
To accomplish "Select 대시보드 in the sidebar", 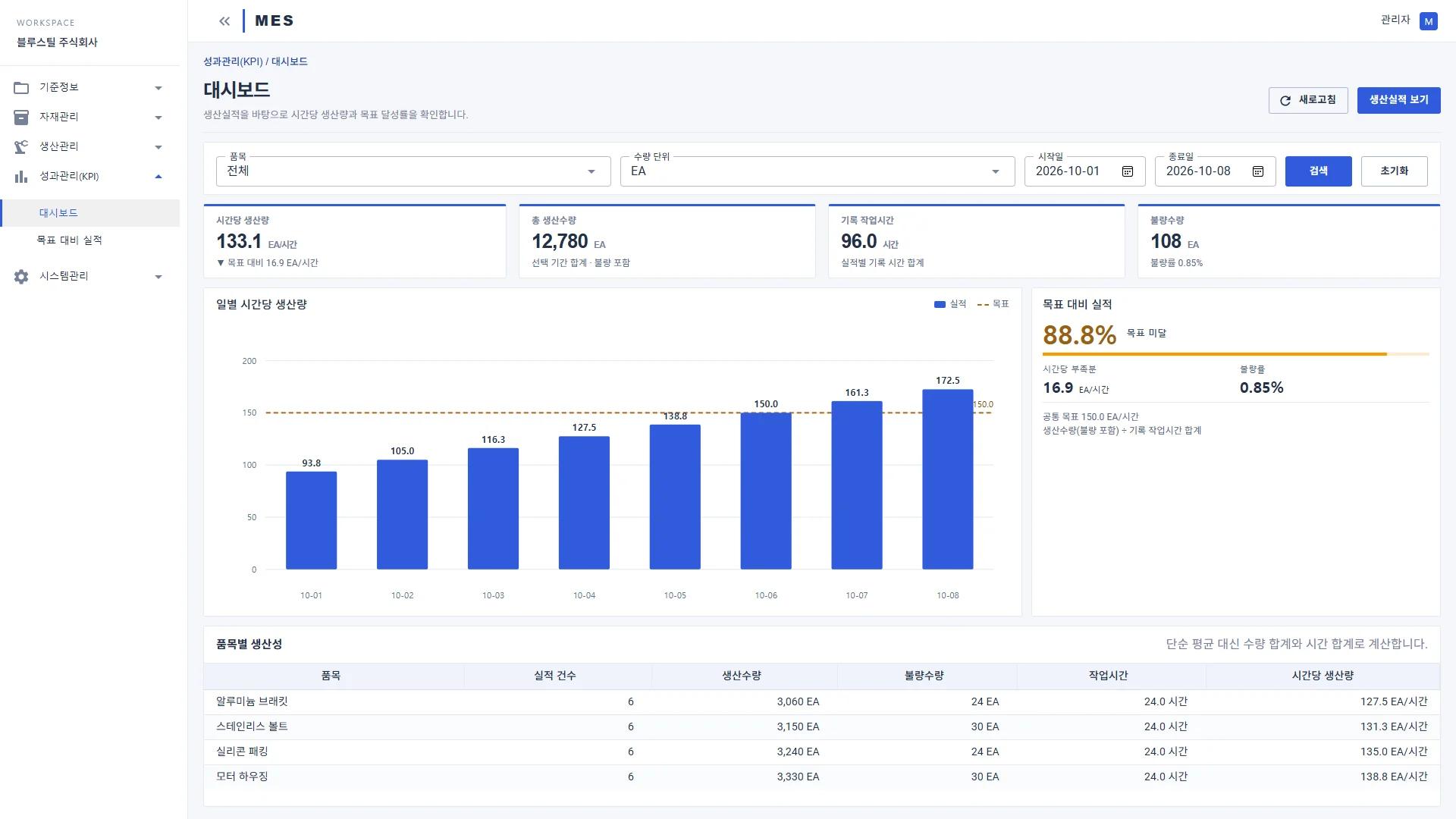I will (x=89, y=213).
